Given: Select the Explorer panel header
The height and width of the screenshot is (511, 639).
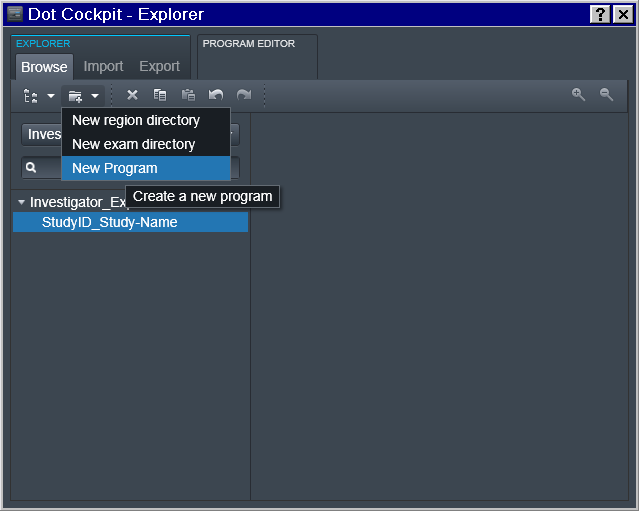Looking at the screenshot, I should (x=43, y=44).
